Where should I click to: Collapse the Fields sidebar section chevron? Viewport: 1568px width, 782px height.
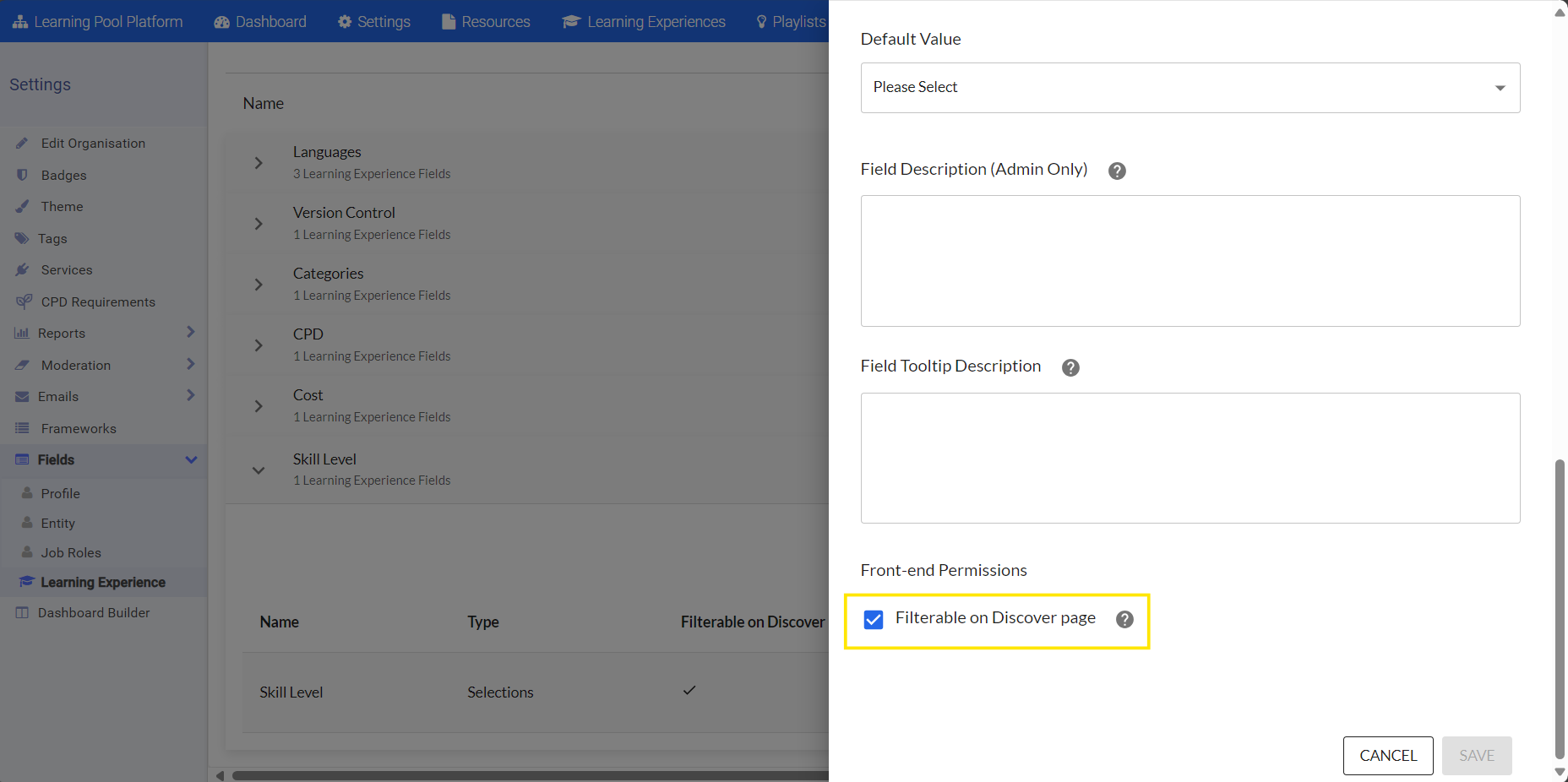pyautogui.click(x=191, y=459)
